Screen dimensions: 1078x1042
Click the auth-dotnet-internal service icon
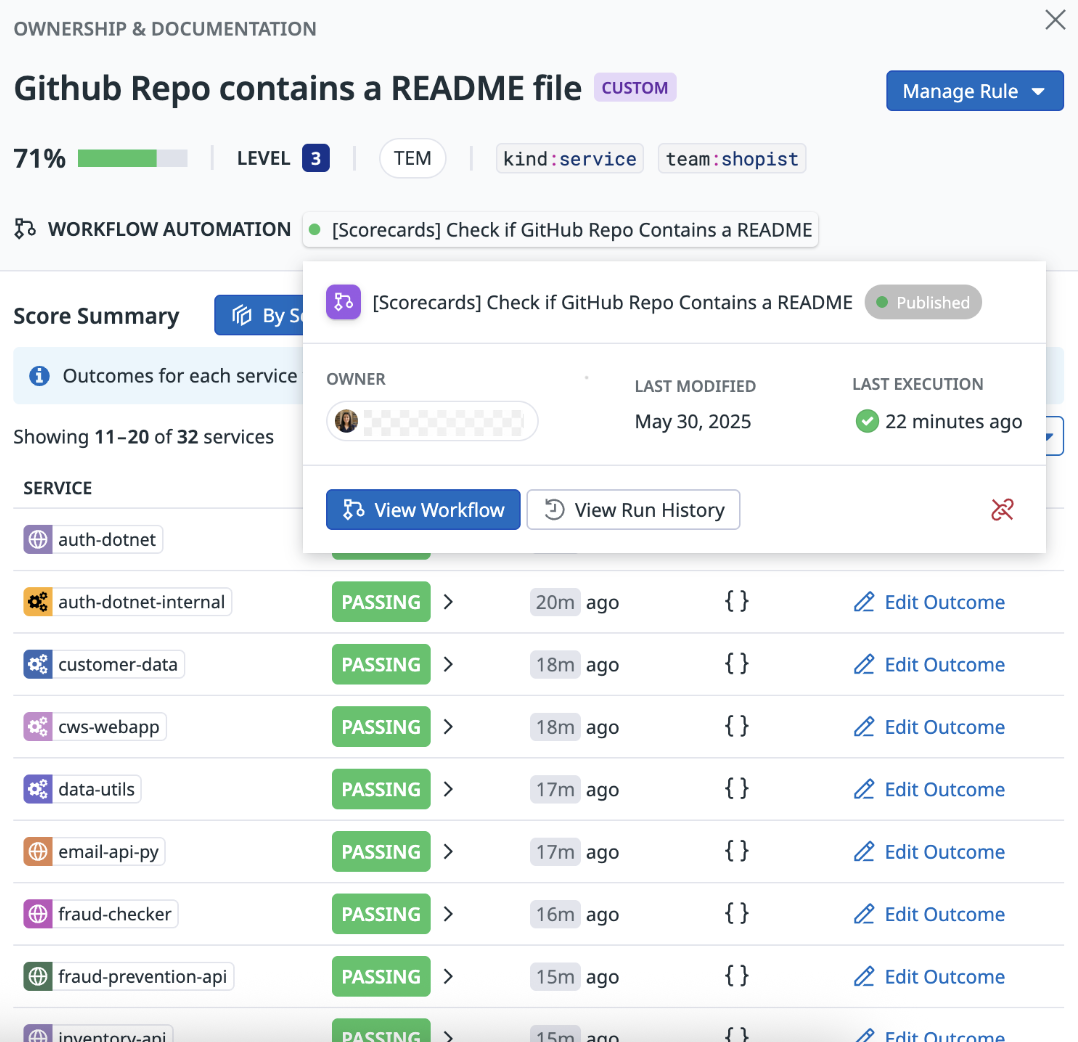38,602
